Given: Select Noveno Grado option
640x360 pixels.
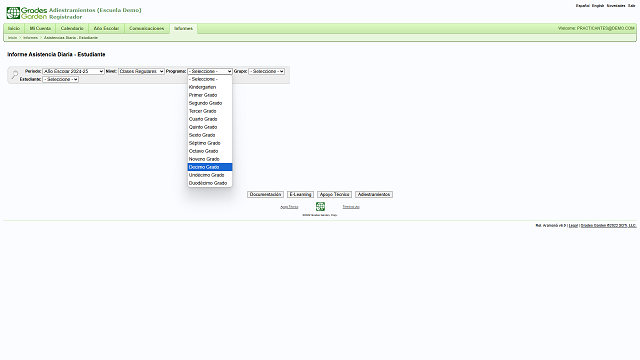Looking at the screenshot, I should click(210, 159).
